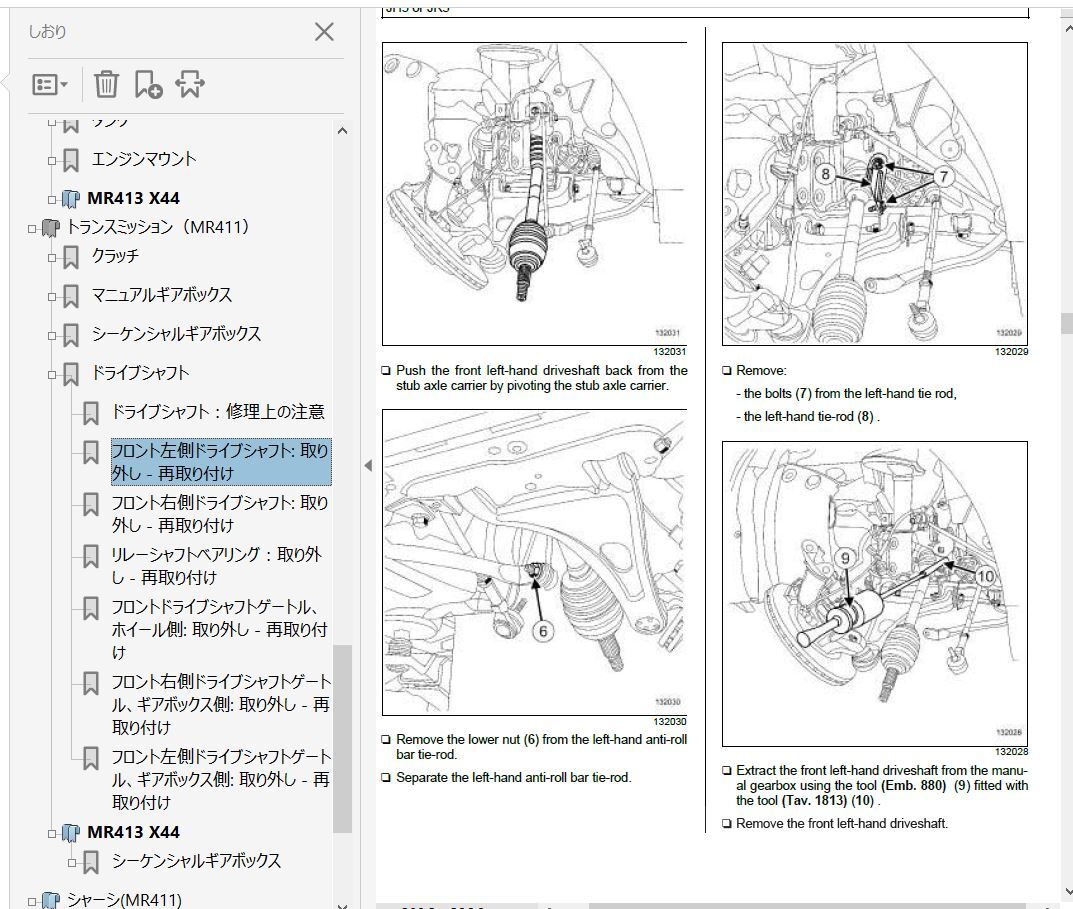Open フロント左側ドライブシャフトゲートル、ギアボックス側 bookmark
The width and height of the screenshot is (1073, 909).
(x=221, y=779)
